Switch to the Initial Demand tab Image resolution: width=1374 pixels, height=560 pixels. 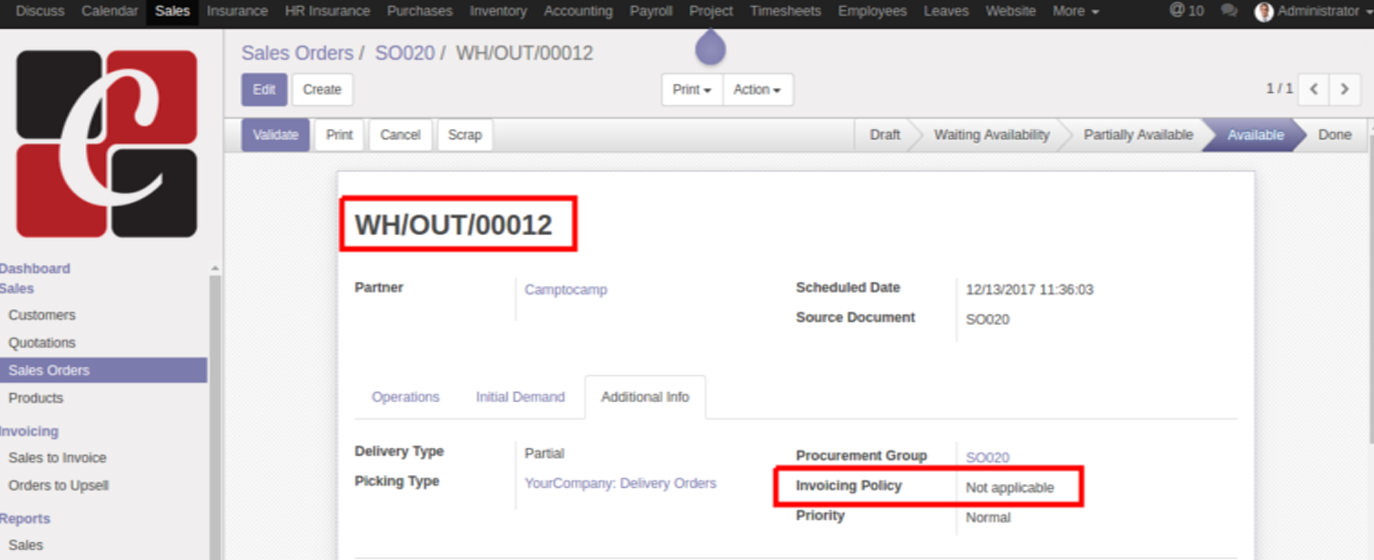520,397
